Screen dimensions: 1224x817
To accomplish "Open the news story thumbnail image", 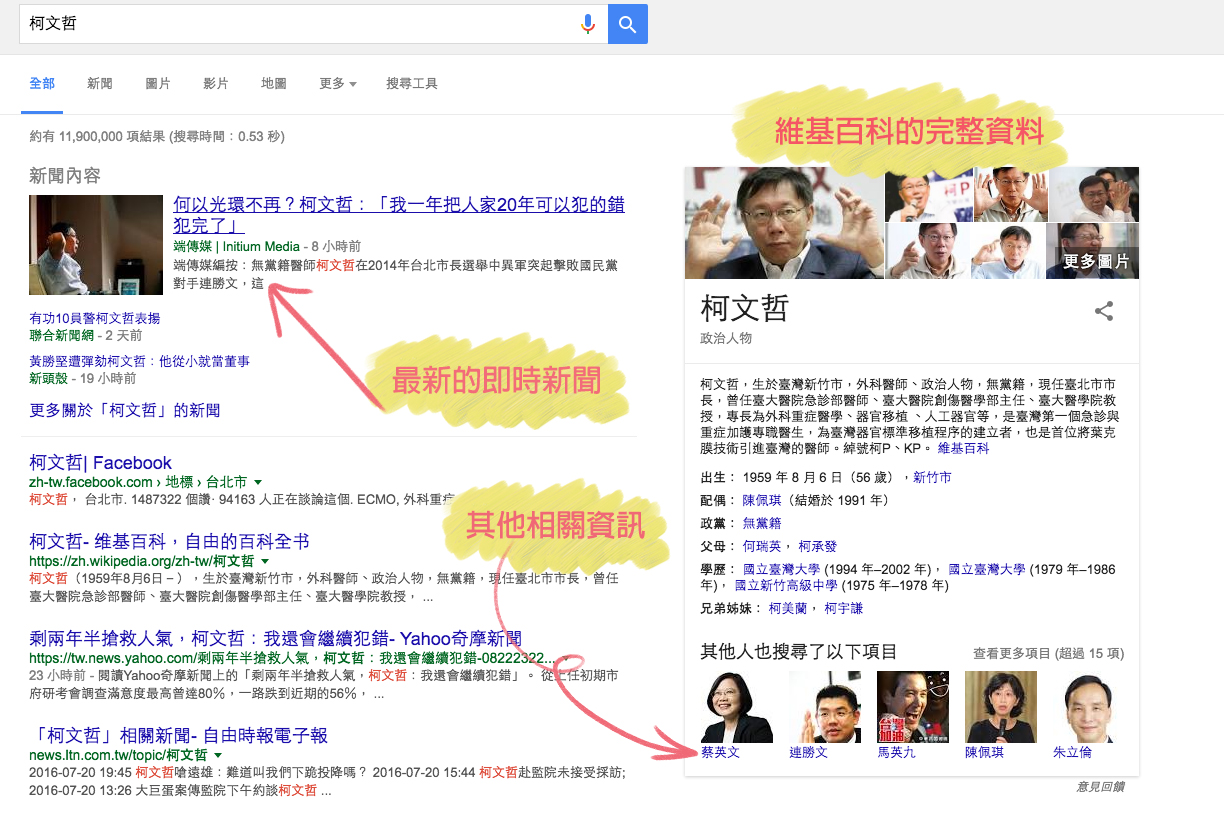I will pyautogui.click(x=96, y=245).
